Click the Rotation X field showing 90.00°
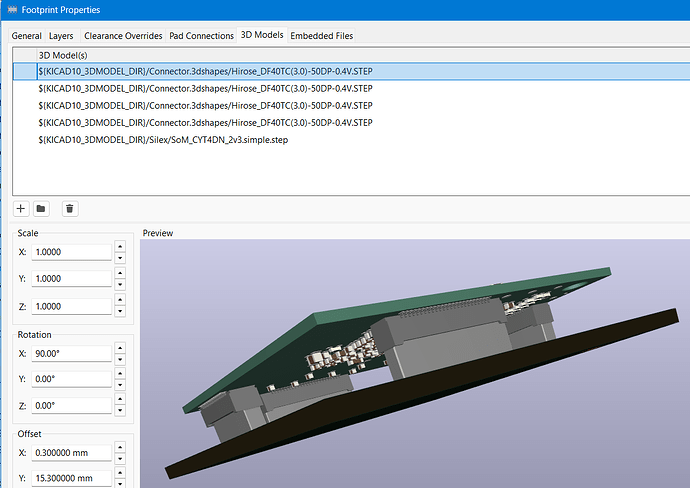Image resolution: width=690 pixels, height=488 pixels. click(72, 353)
